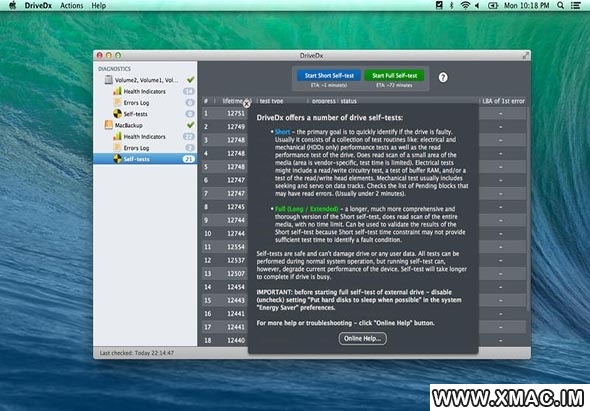Image resolution: width=590 pixels, height=411 pixels.
Task: Select self-test row 18 with lifetime 12440
Action: [x=364, y=340]
